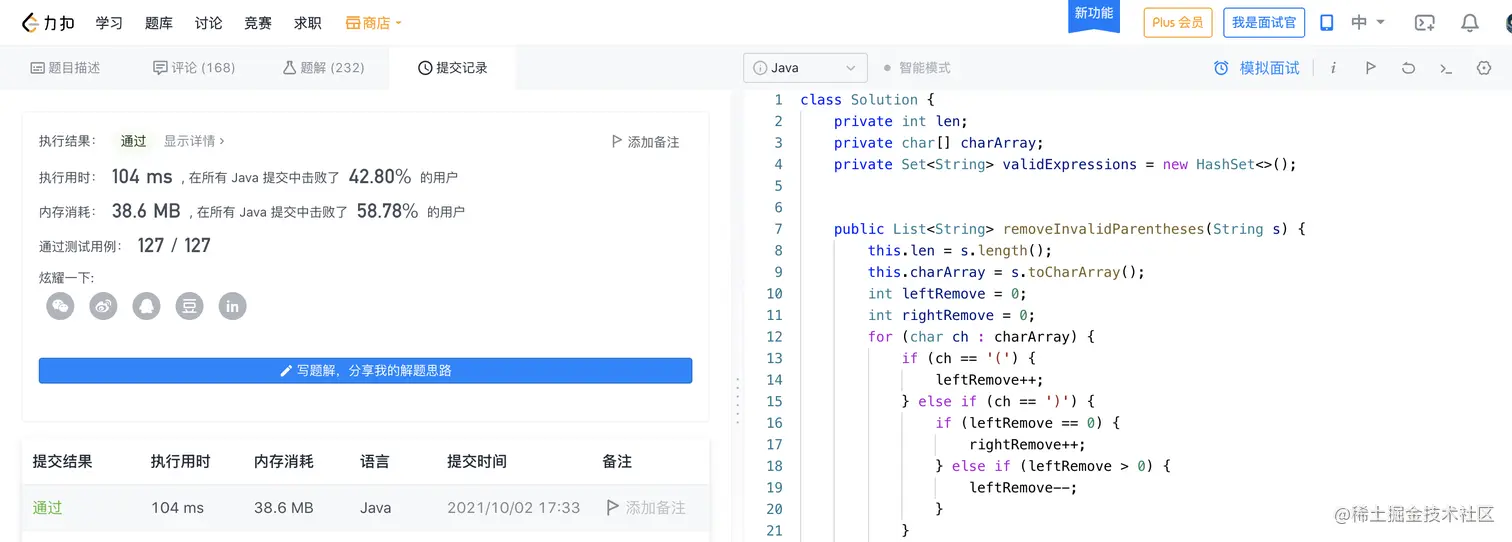Click code line 4 validExpressions declaration
The width and height of the screenshot is (1512, 542).
(x=1065, y=164)
